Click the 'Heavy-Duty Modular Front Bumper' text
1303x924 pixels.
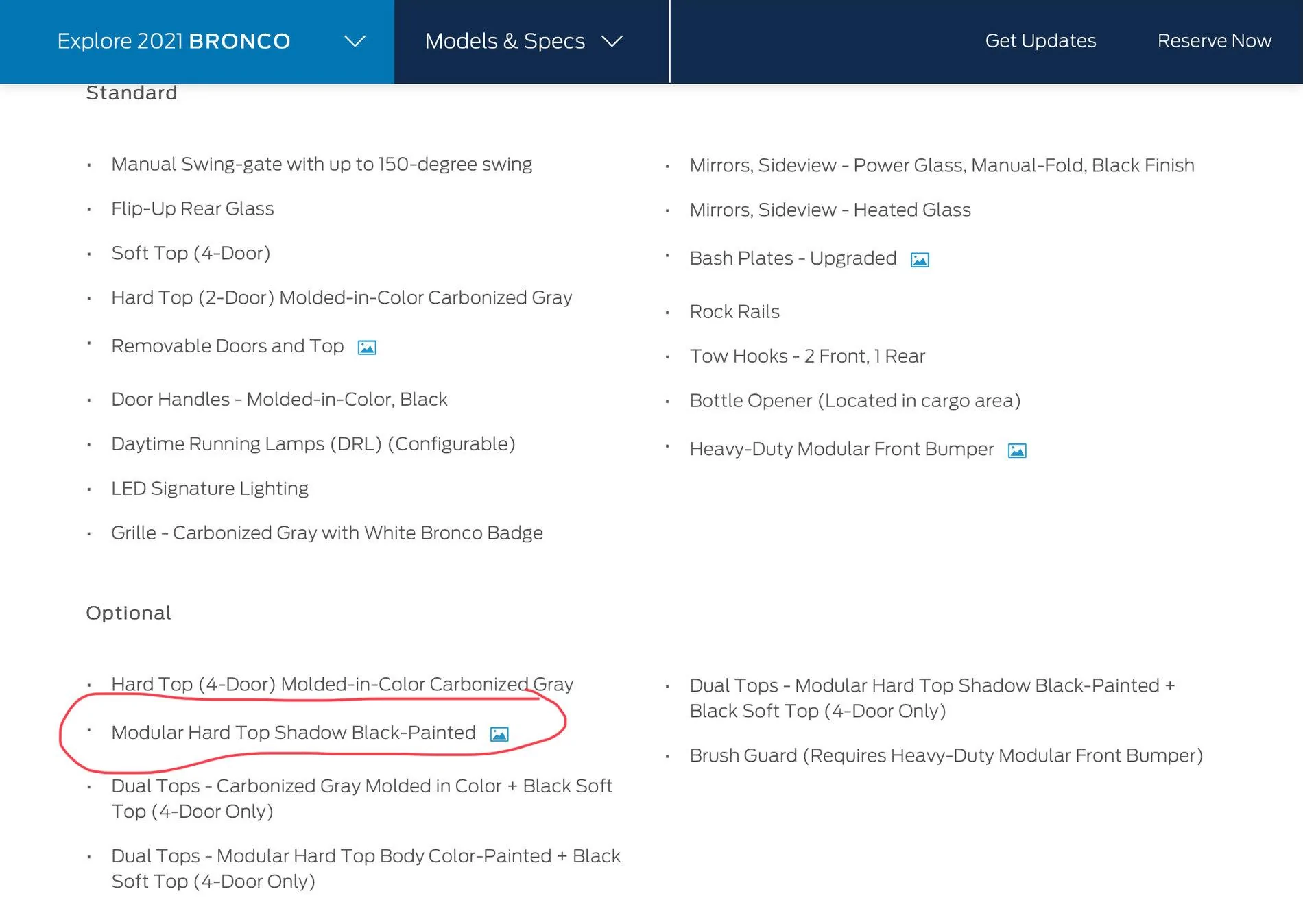[x=841, y=449]
